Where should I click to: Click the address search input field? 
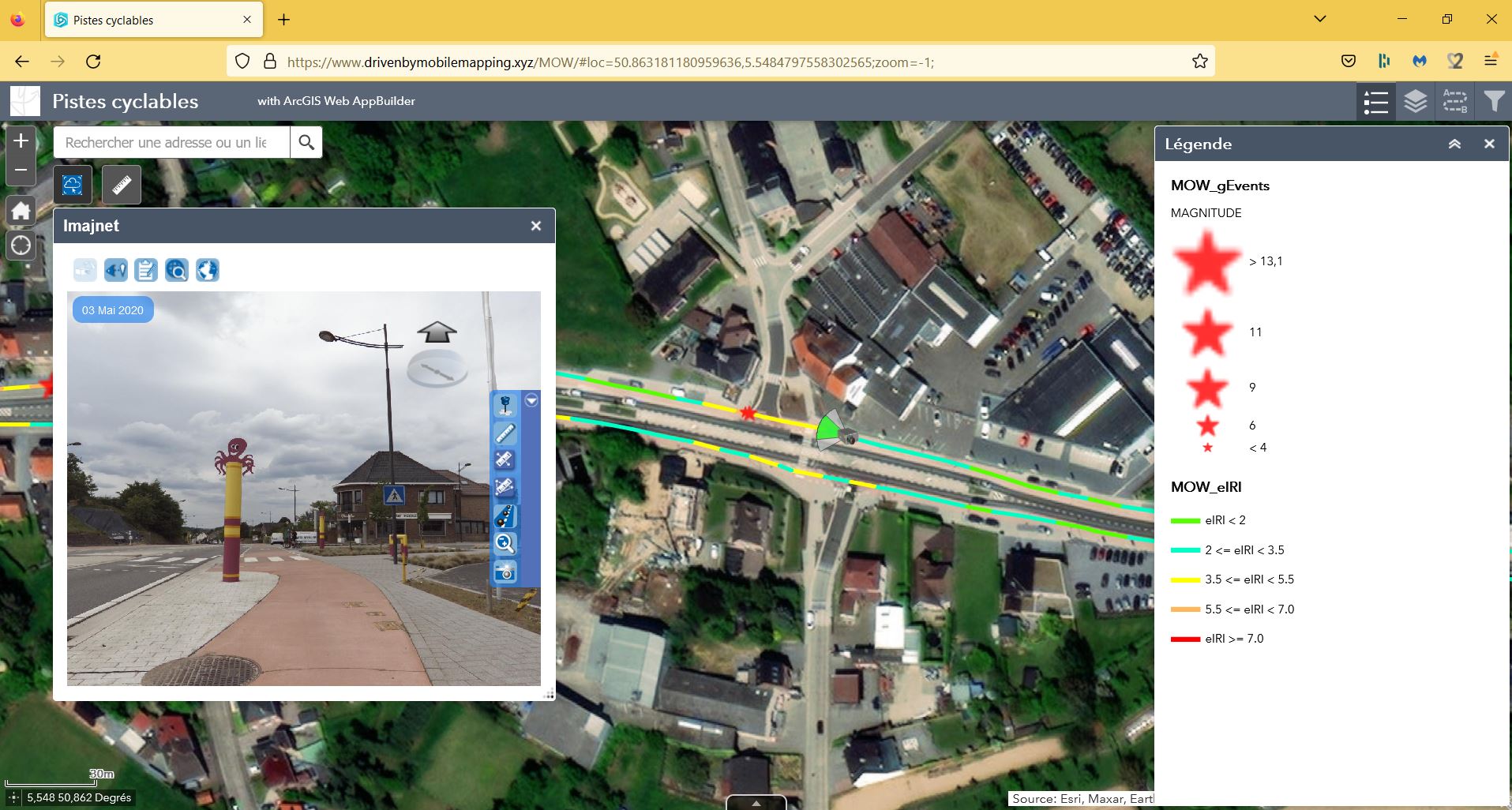coord(172,142)
